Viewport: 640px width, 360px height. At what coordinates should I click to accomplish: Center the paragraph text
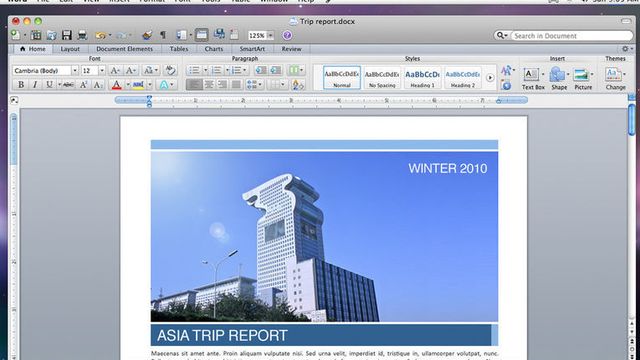(x=208, y=84)
